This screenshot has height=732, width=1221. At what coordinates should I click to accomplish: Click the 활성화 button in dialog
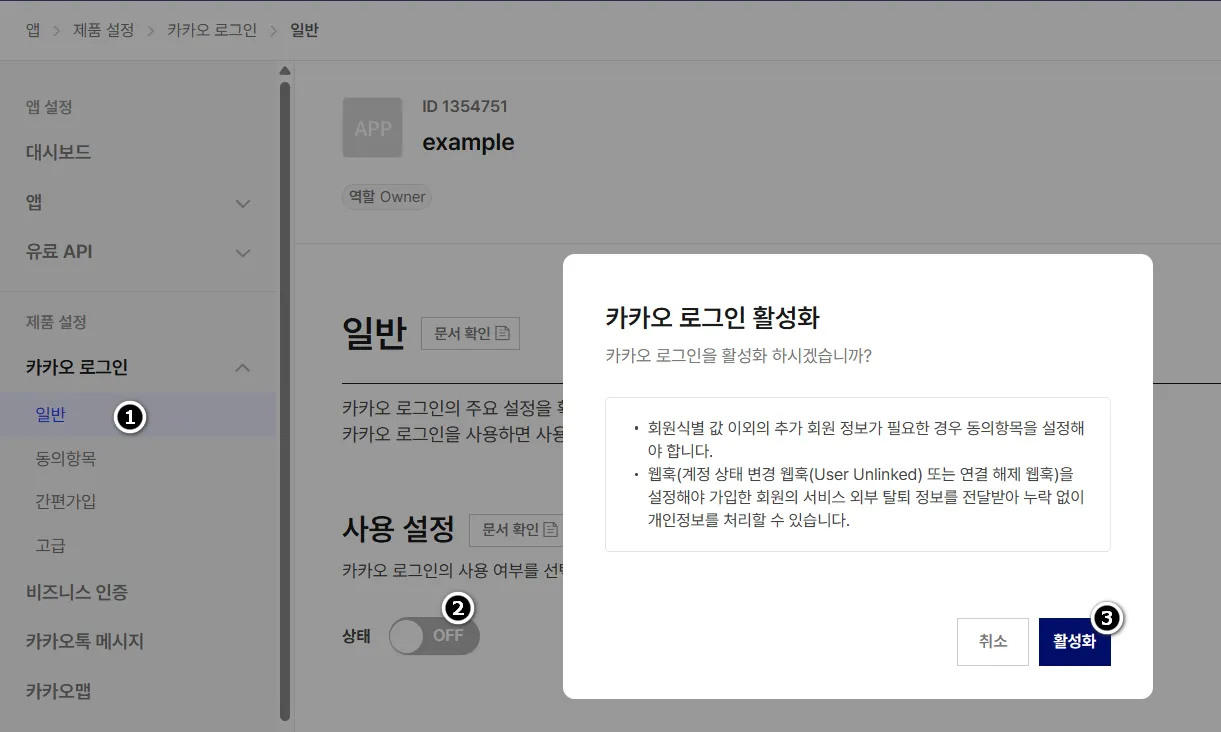[1074, 642]
